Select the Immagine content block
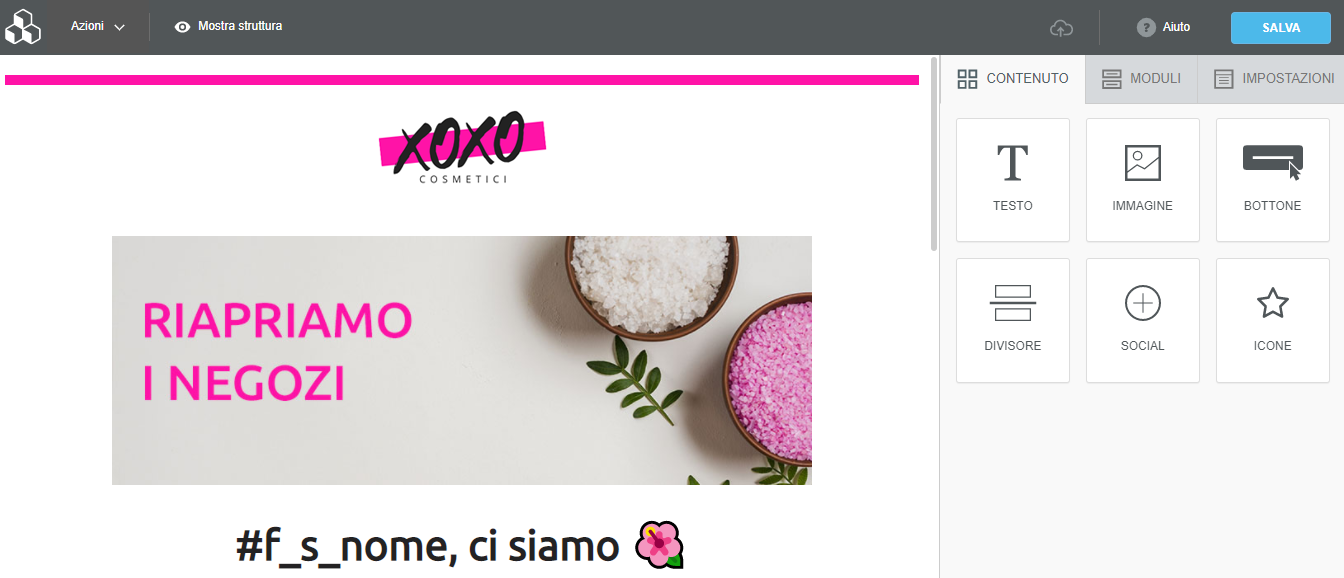The image size is (1344, 578). click(1143, 180)
